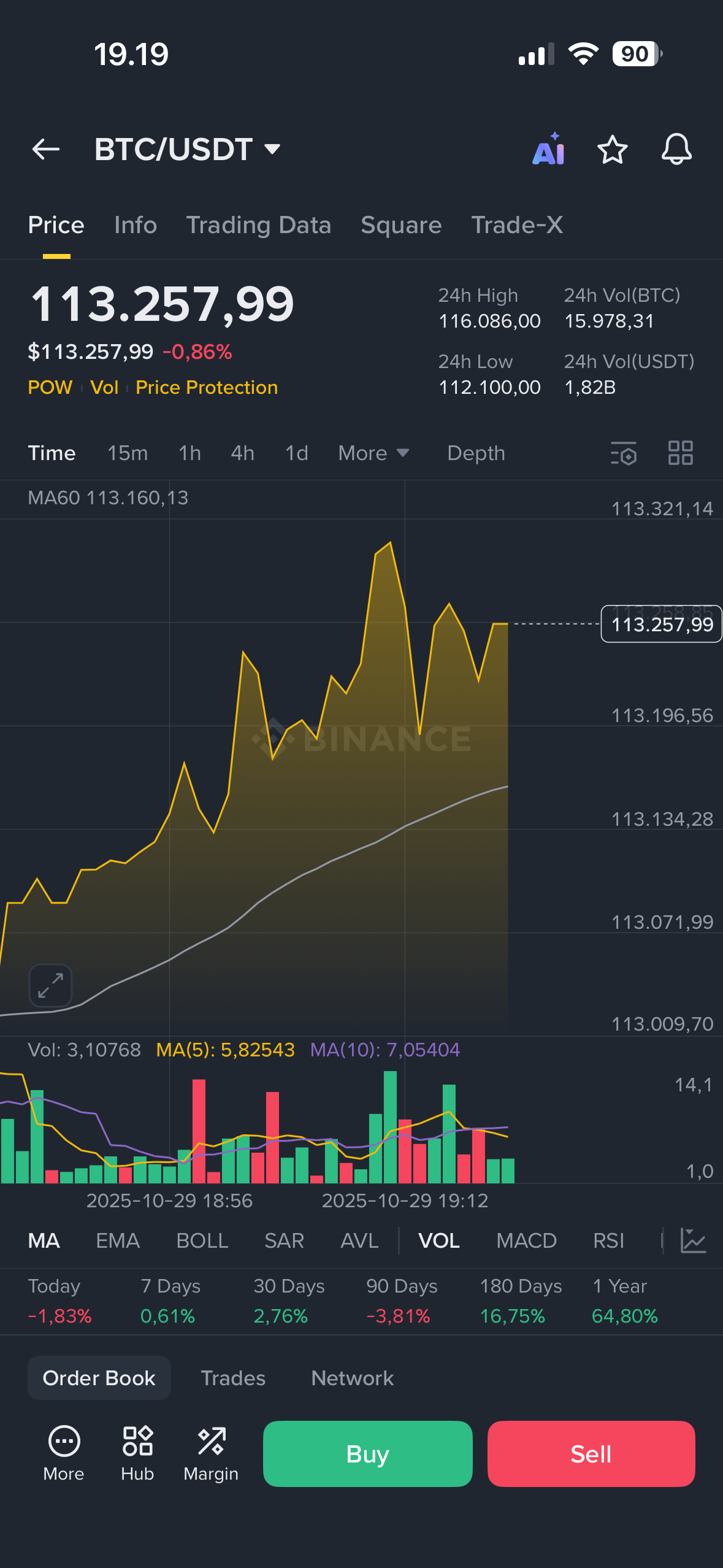Tap the 24h Vol(BTC) value 15.978,31

(610, 321)
